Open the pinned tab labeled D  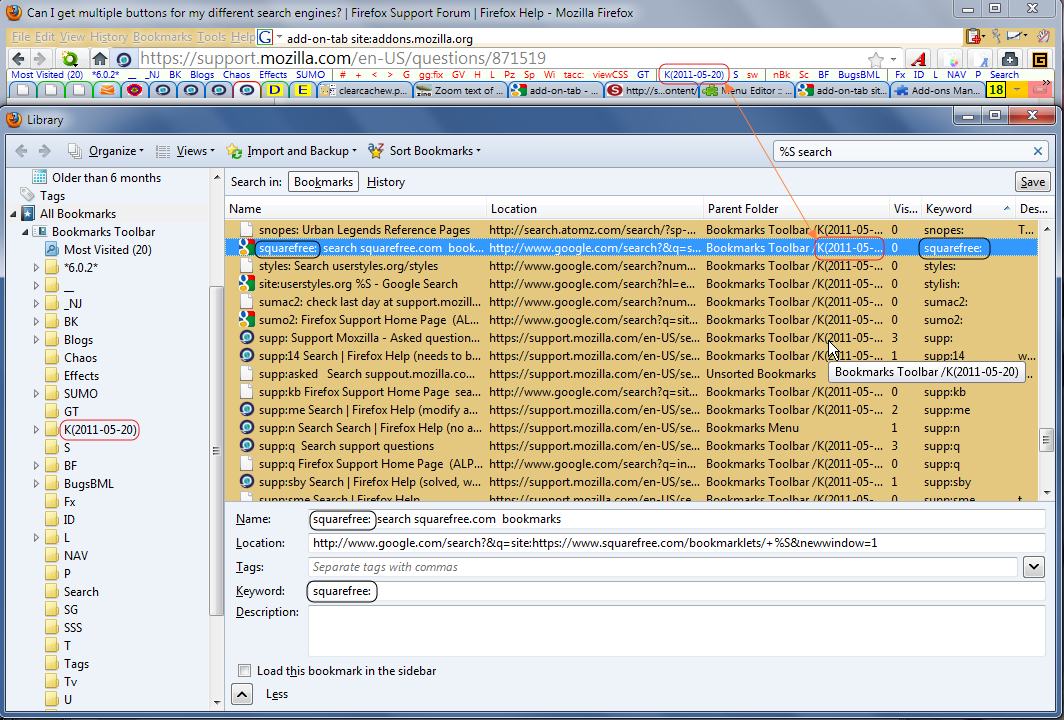275,90
